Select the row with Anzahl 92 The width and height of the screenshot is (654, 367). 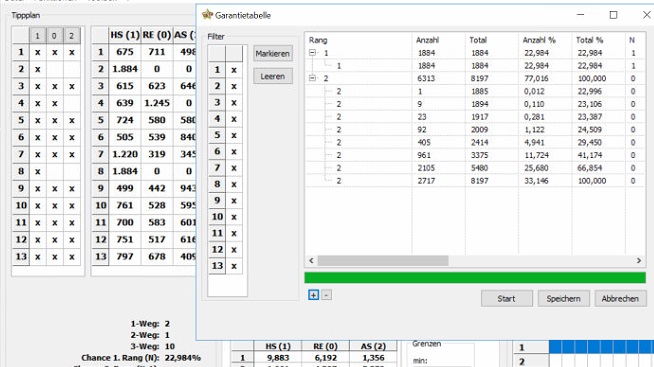(475, 130)
